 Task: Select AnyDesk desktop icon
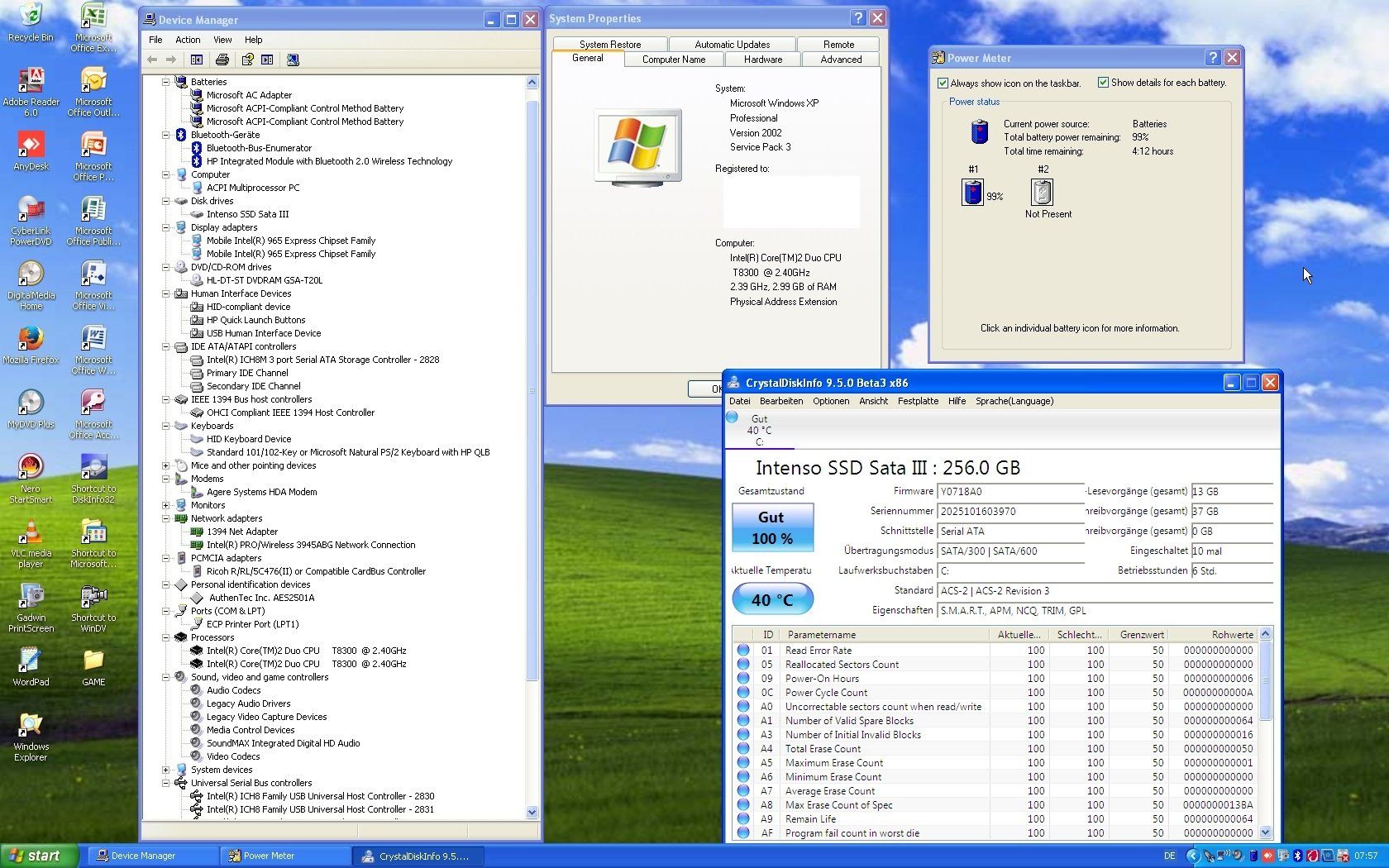(31, 151)
